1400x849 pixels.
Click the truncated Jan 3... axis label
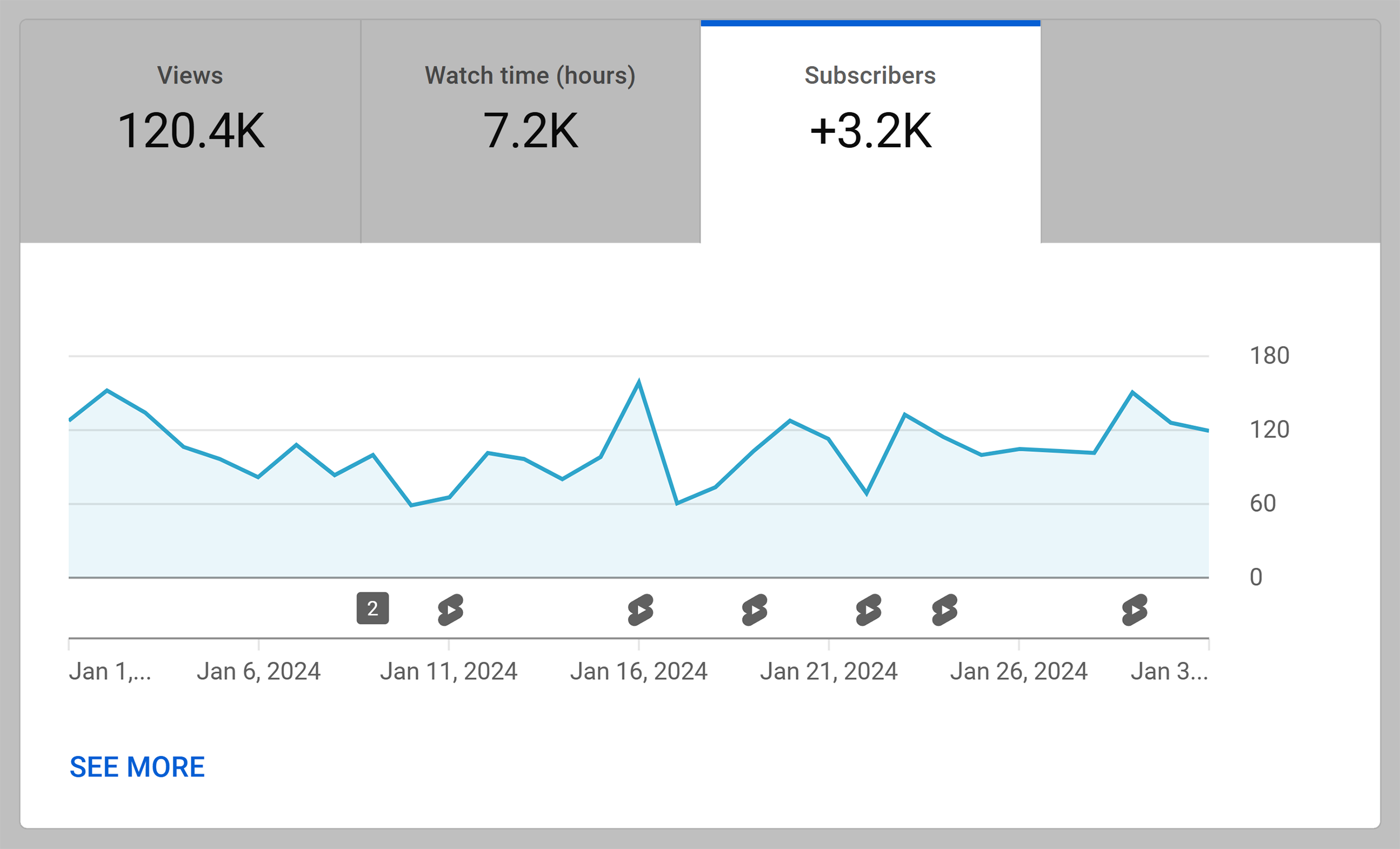tap(1169, 671)
